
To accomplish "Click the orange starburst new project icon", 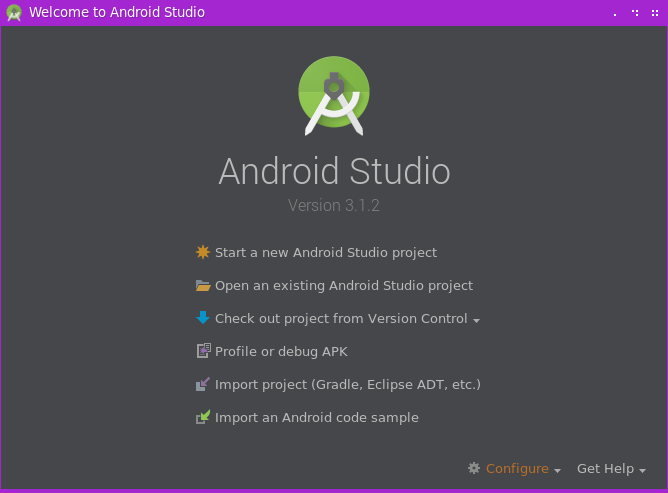I will click(203, 252).
